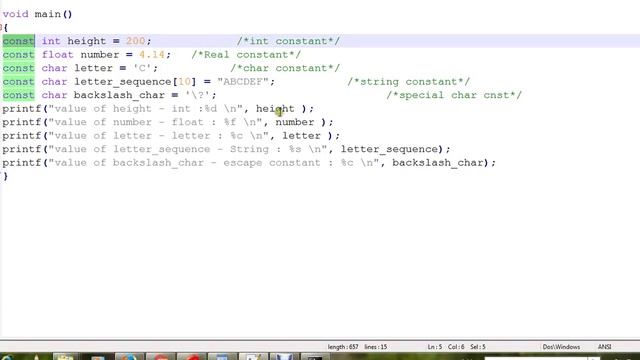The height and width of the screenshot is (360, 640).
Task: Click the 'Col : 6' status bar field
Action: (x=456, y=347)
